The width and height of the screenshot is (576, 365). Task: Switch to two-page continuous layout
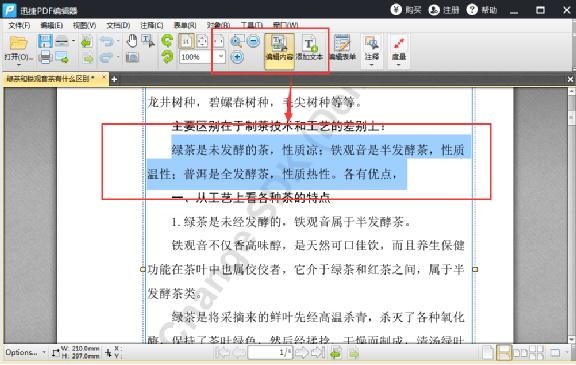click(x=536, y=353)
